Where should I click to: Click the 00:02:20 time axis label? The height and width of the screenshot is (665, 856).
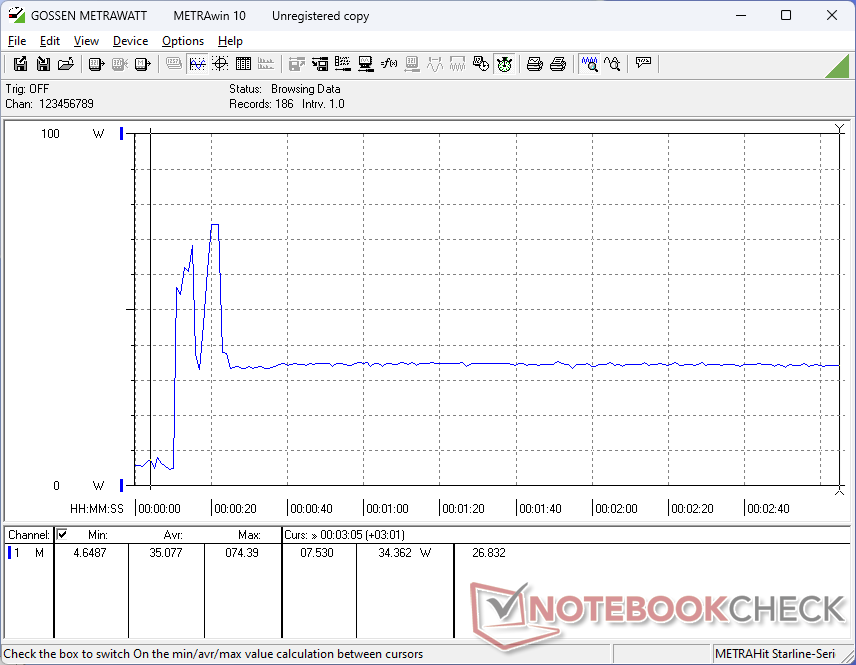click(x=692, y=508)
